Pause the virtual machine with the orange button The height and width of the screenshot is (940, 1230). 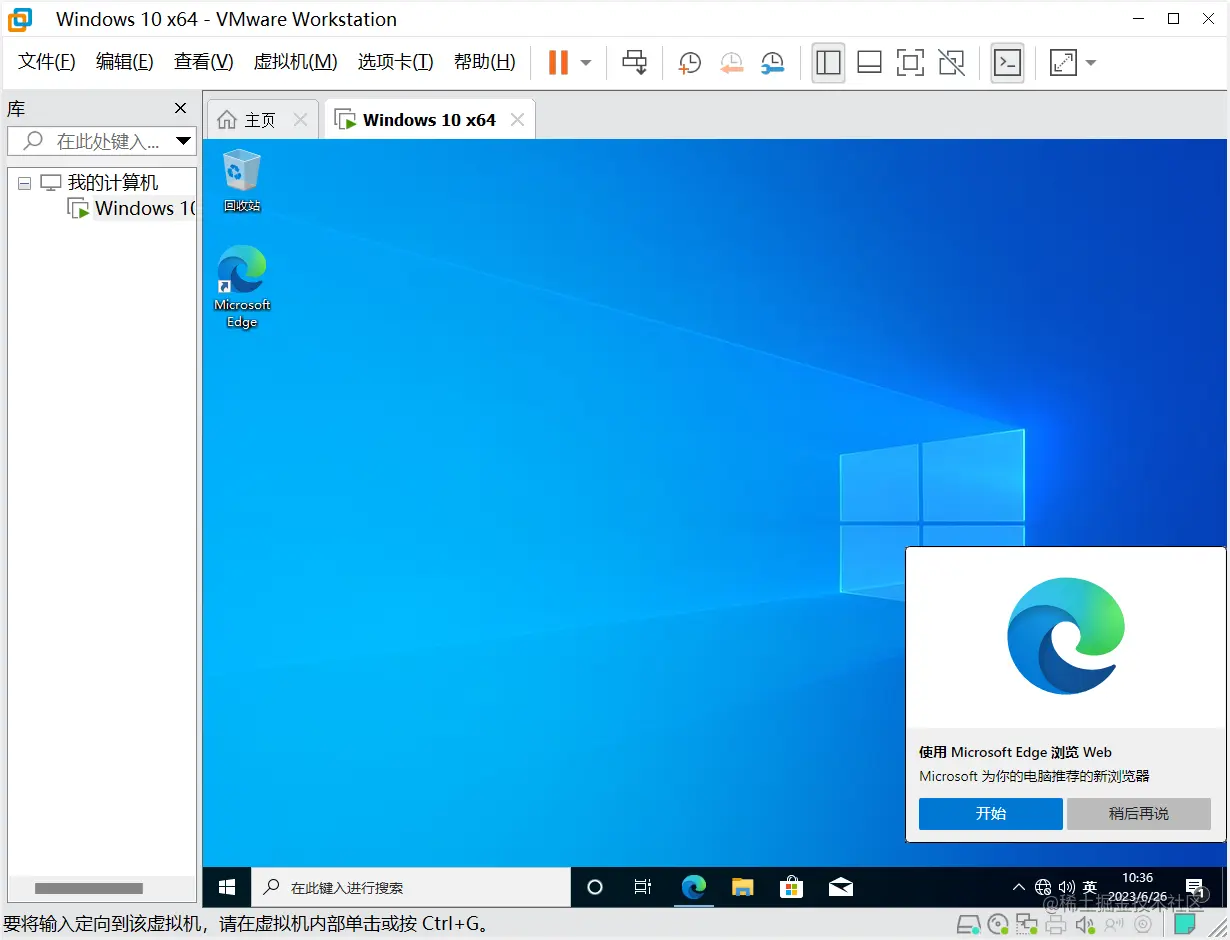click(x=557, y=62)
